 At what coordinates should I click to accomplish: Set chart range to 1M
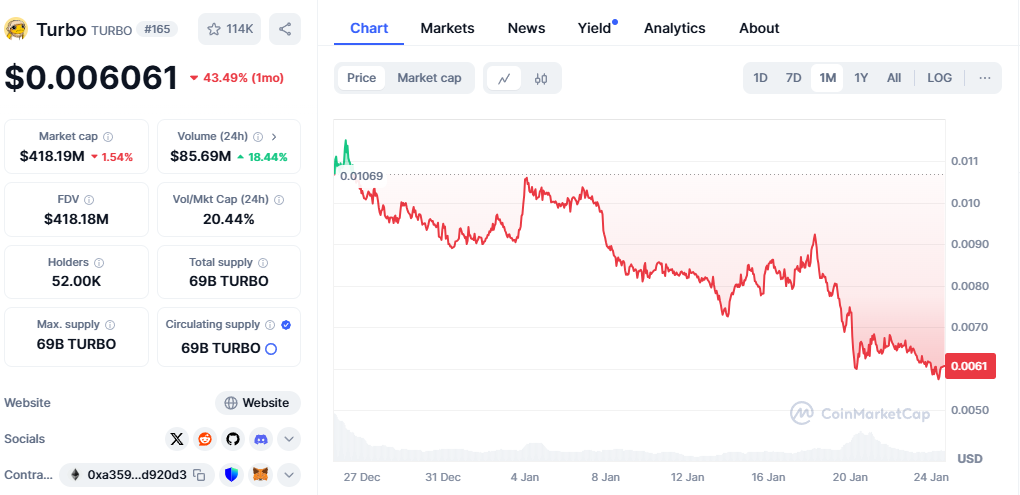coord(827,78)
